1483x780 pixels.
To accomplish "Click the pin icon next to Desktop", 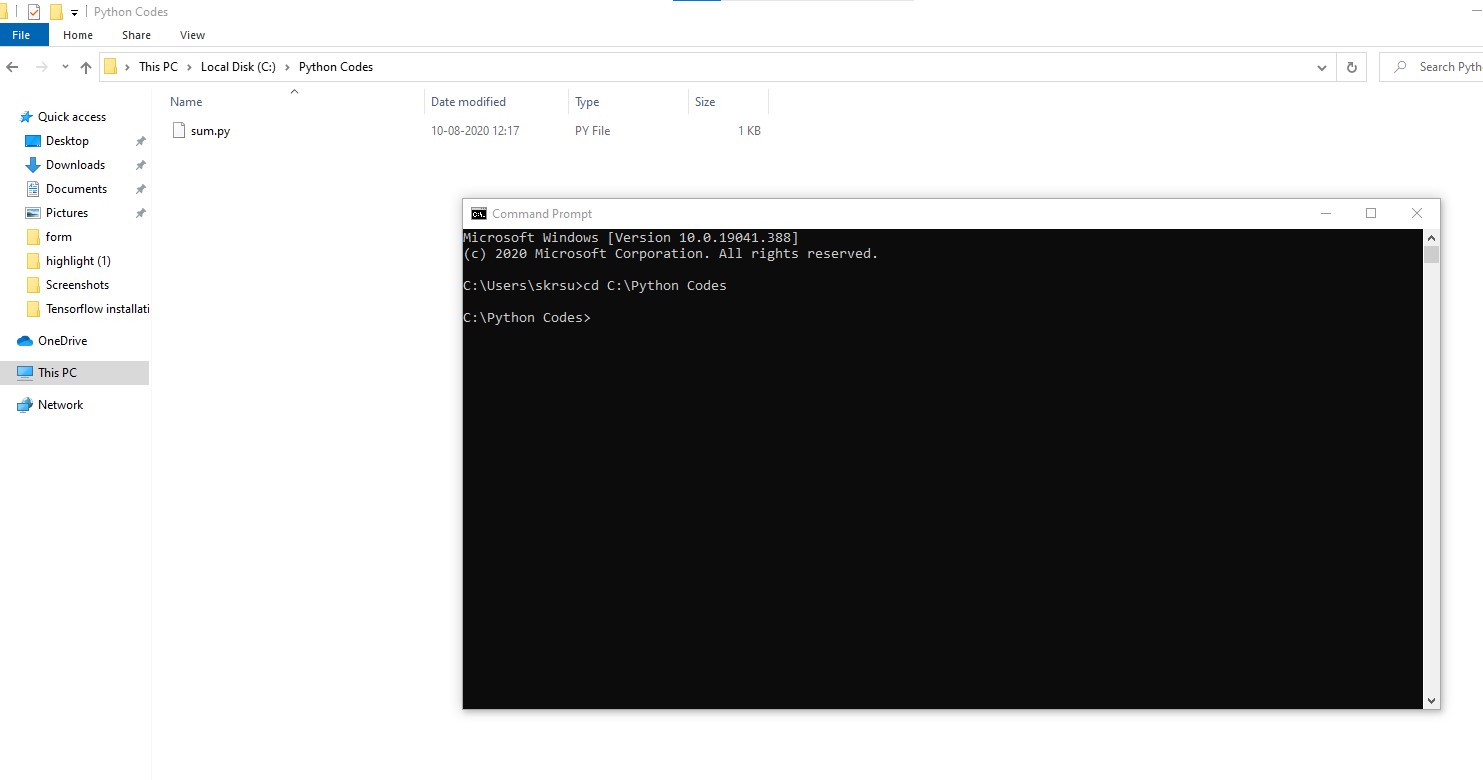I will [141, 141].
